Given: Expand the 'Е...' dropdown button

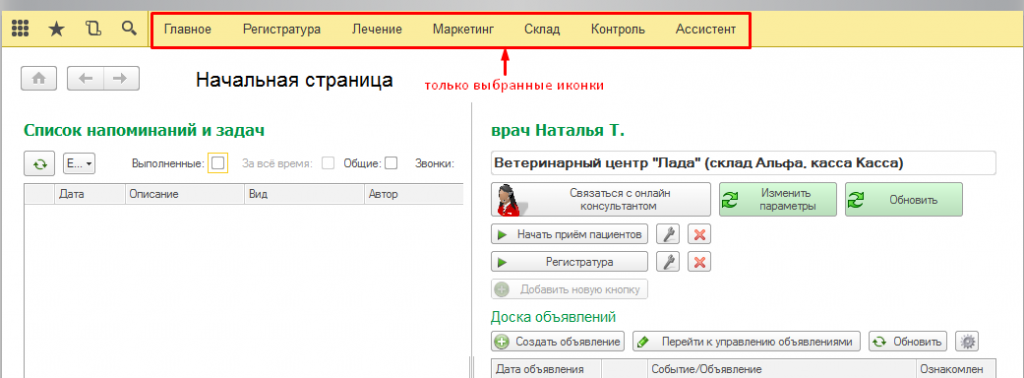Looking at the screenshot, I should 79,163.
